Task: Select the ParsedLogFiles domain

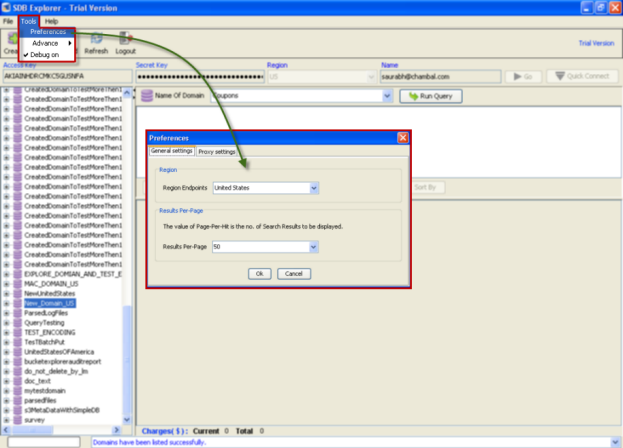Action: coord(46,313)
